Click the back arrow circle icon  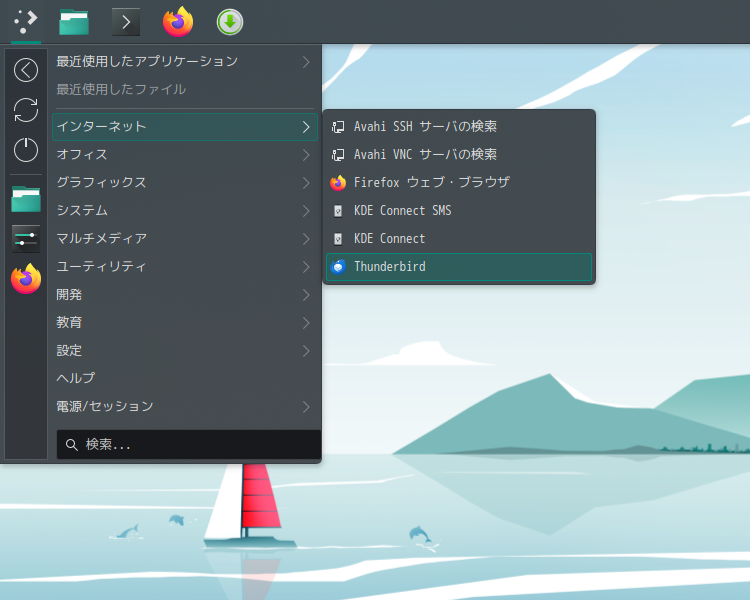coord(26,70)
